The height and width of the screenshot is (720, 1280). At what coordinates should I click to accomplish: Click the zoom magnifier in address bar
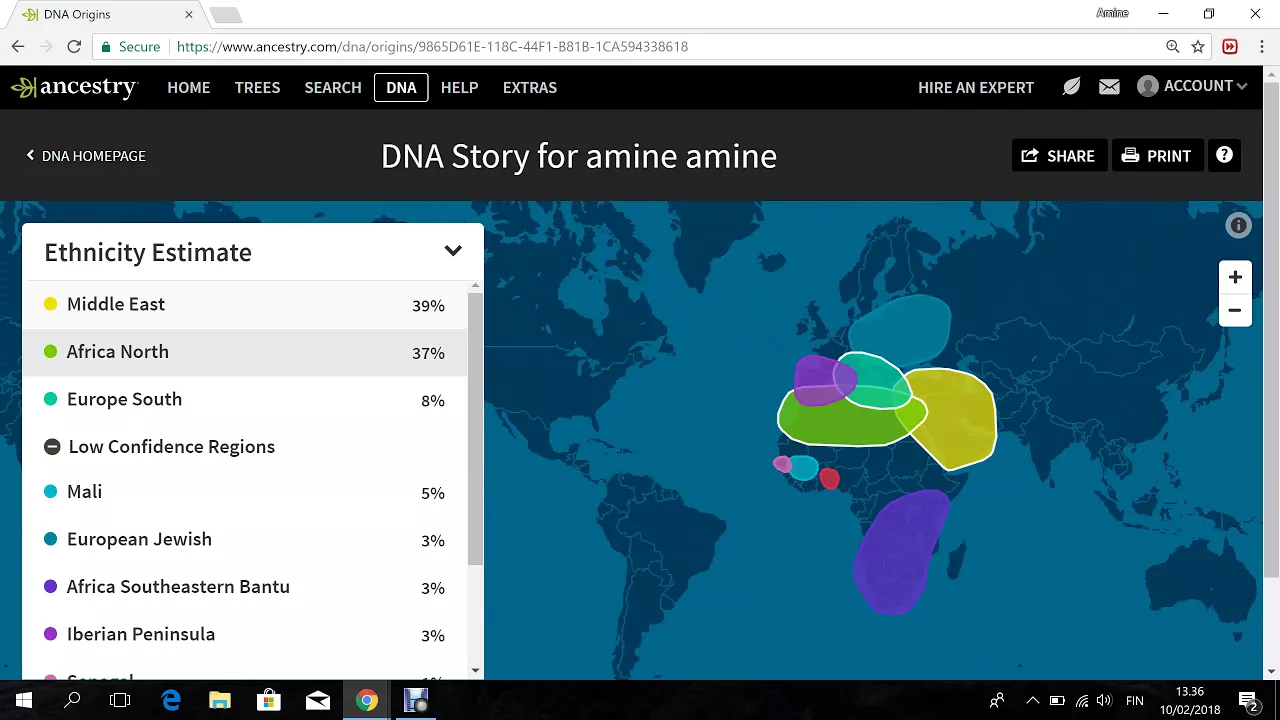click(1172, 46)
